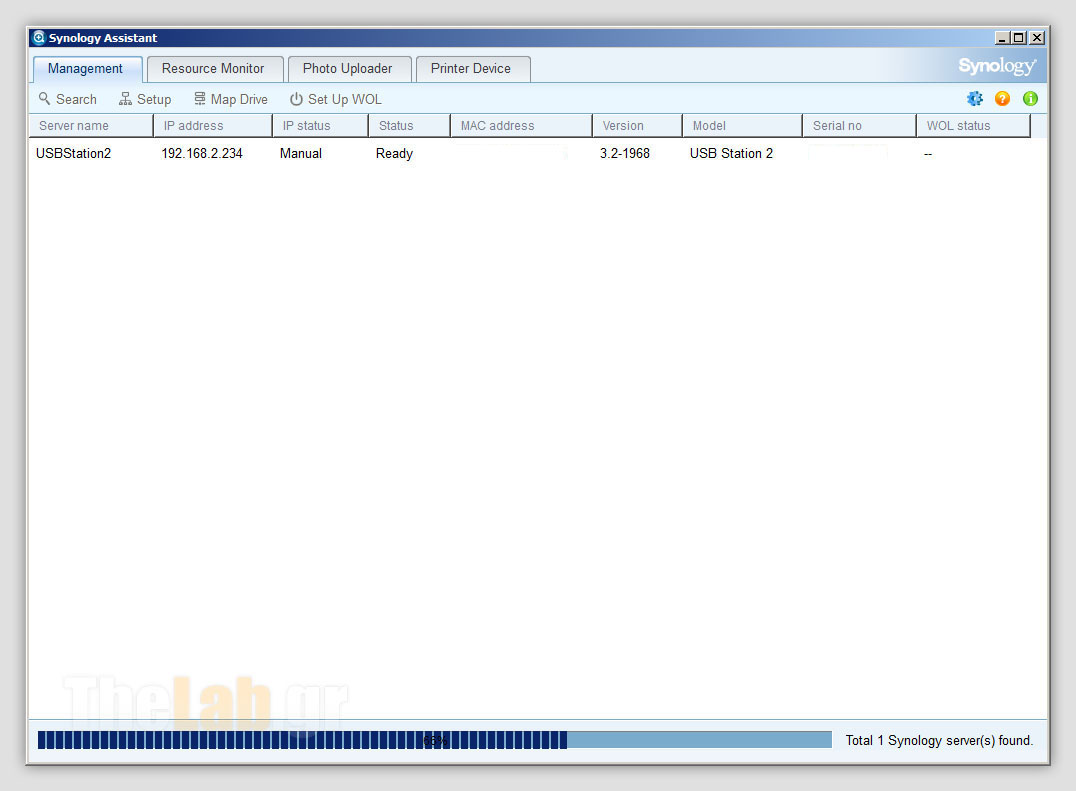Click Map Drive in the toolbar

click(231, 99)
